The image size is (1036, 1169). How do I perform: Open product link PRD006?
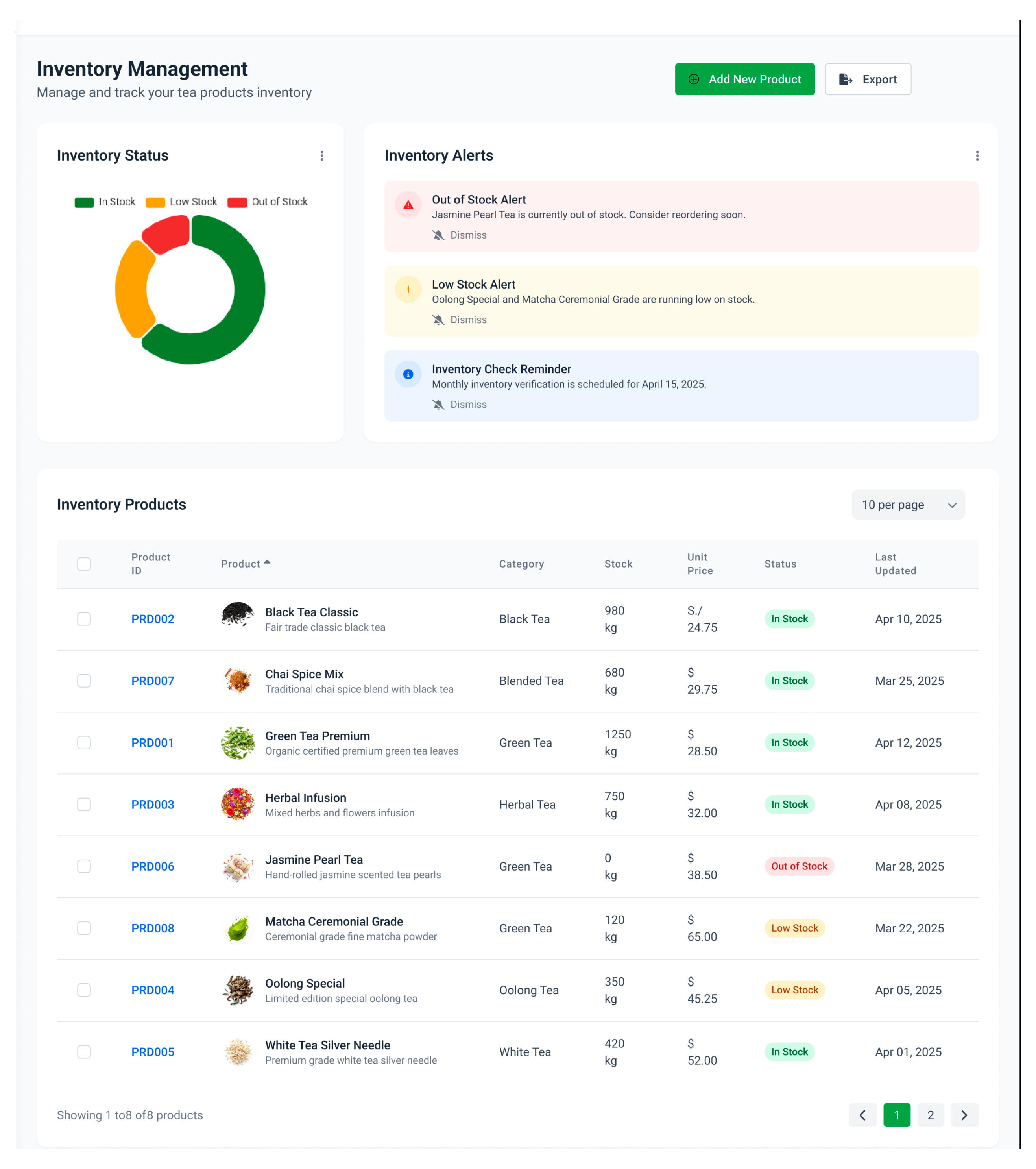point(153,866)
